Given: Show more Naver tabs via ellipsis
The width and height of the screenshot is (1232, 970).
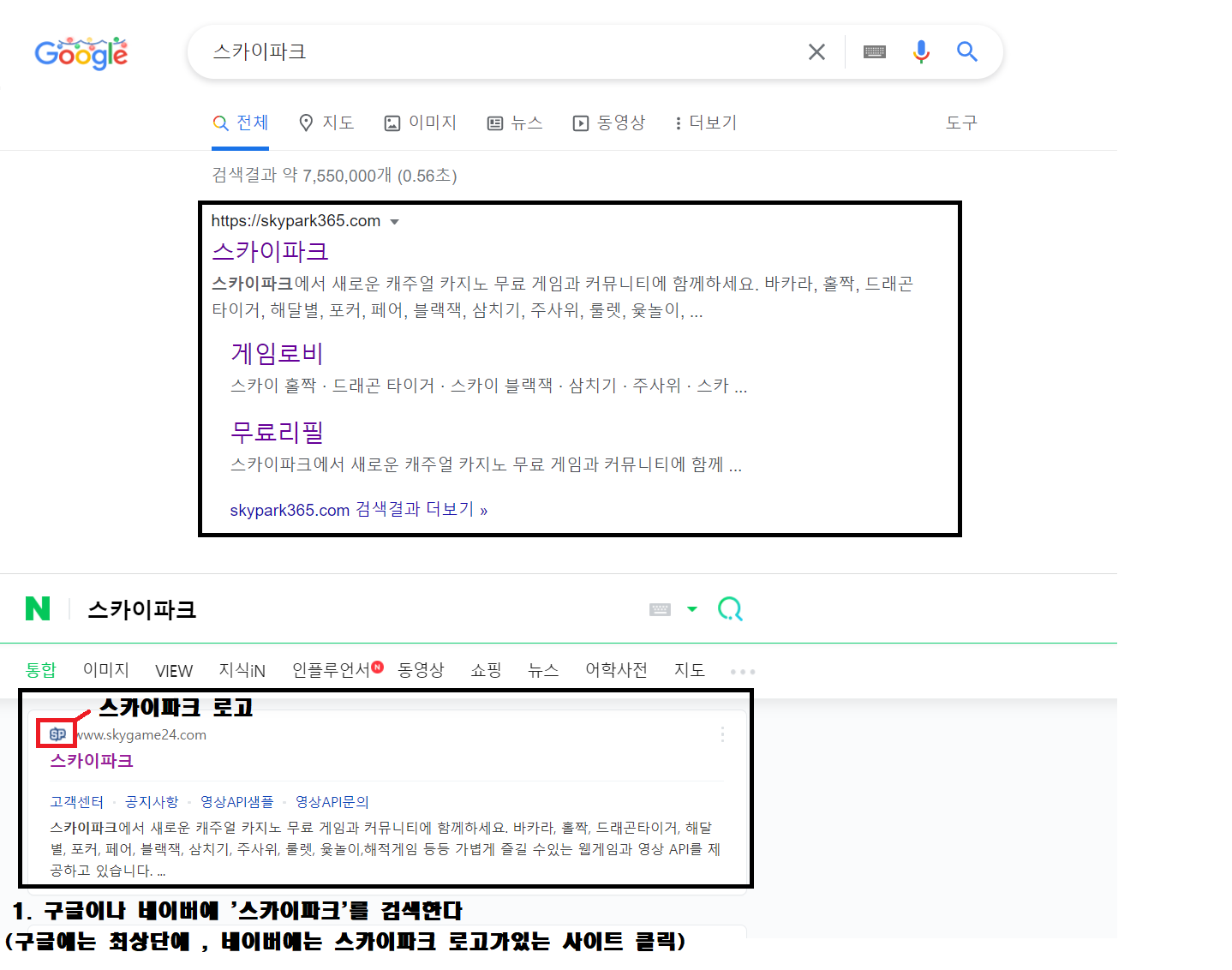Looking at the screenshot, I should [743, 672].
